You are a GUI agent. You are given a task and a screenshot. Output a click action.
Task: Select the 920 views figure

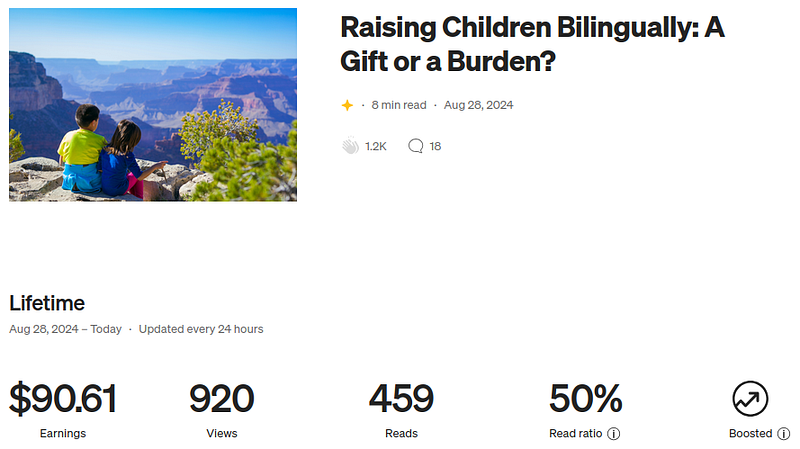pos(221,399)
